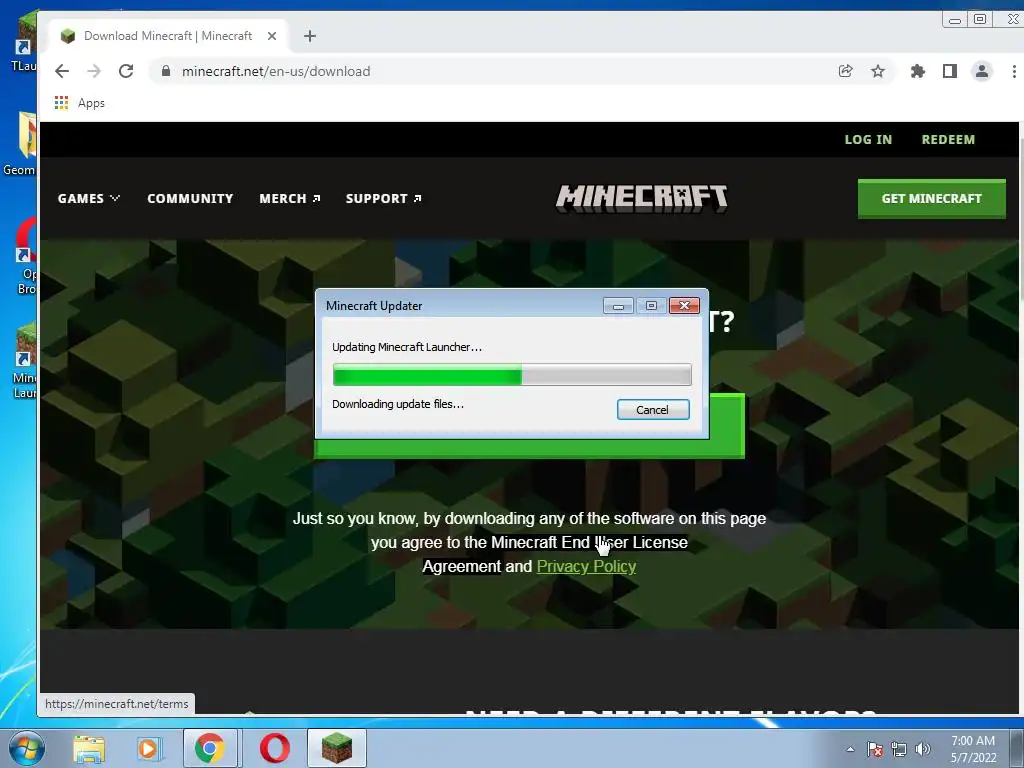Launch Windows Media Player from the taskbar
Viewport: 1024px width, 768px height.
pyautogui.click(x=149, y=748)
